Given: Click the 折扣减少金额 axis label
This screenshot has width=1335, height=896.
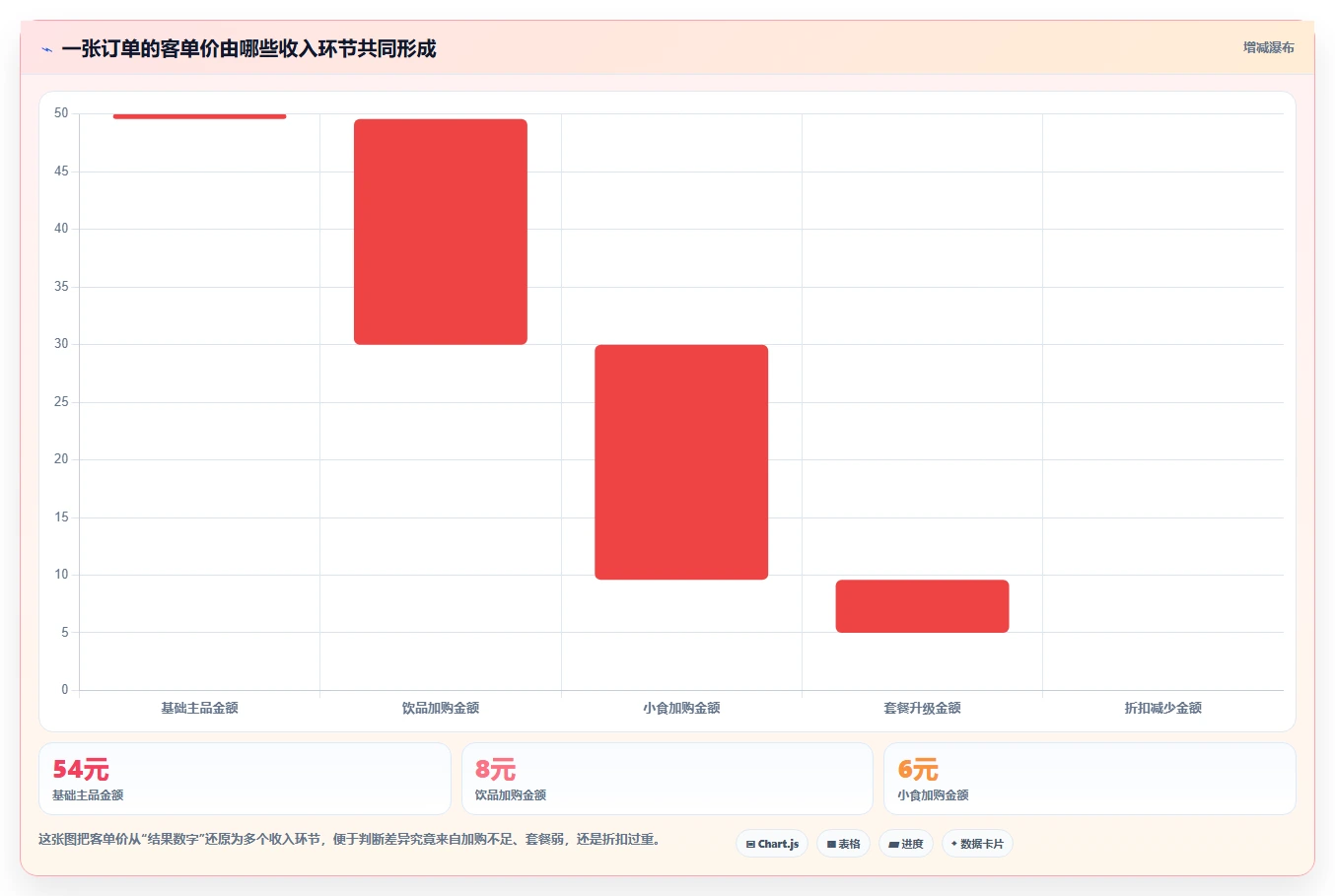Looking at the screenshot, I should tap(1162, 708).
